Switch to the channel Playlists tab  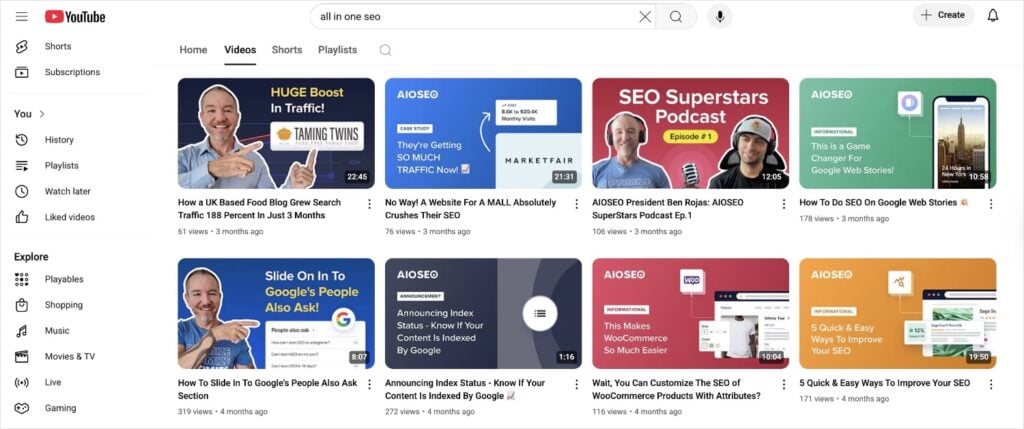point(338,50)
